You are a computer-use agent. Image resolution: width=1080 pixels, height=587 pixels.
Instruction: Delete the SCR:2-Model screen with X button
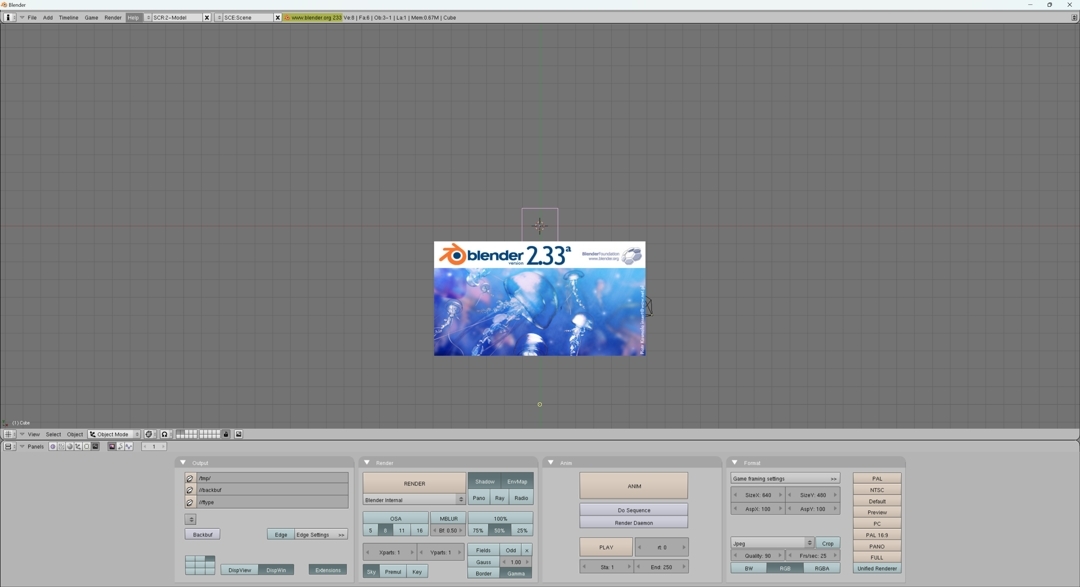point(207,17)
